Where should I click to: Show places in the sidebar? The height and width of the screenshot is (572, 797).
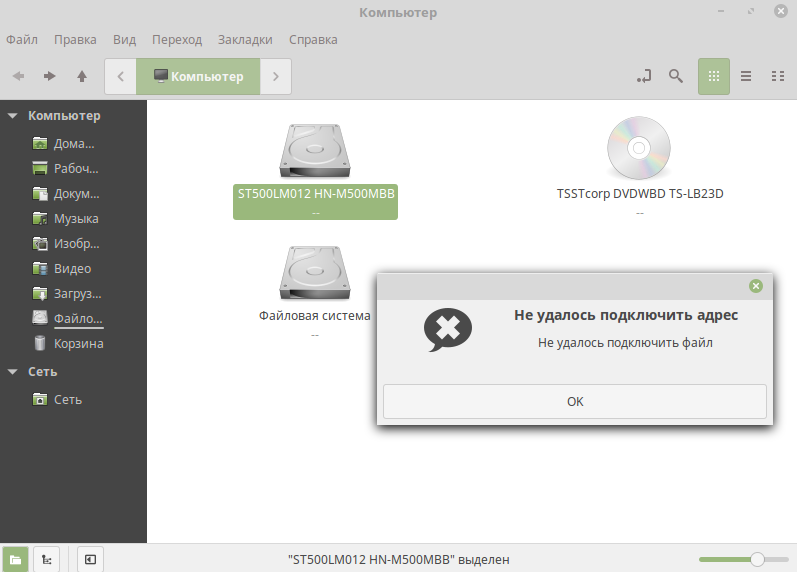(15, 560)
